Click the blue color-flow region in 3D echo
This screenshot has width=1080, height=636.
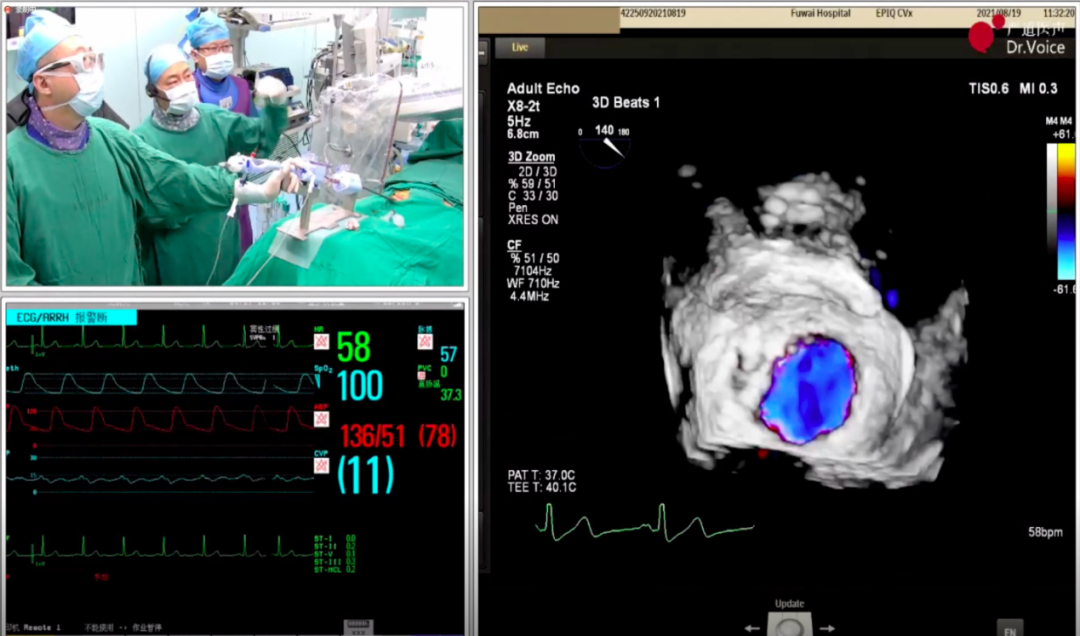(x=808, y=390)
